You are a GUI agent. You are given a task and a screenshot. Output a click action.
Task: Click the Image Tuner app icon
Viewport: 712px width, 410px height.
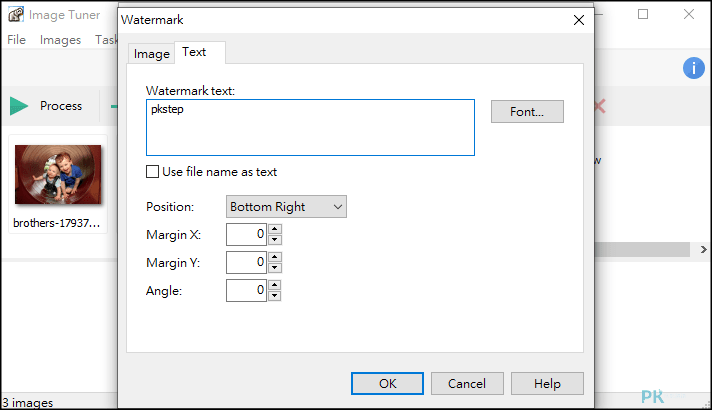[16, 15]
